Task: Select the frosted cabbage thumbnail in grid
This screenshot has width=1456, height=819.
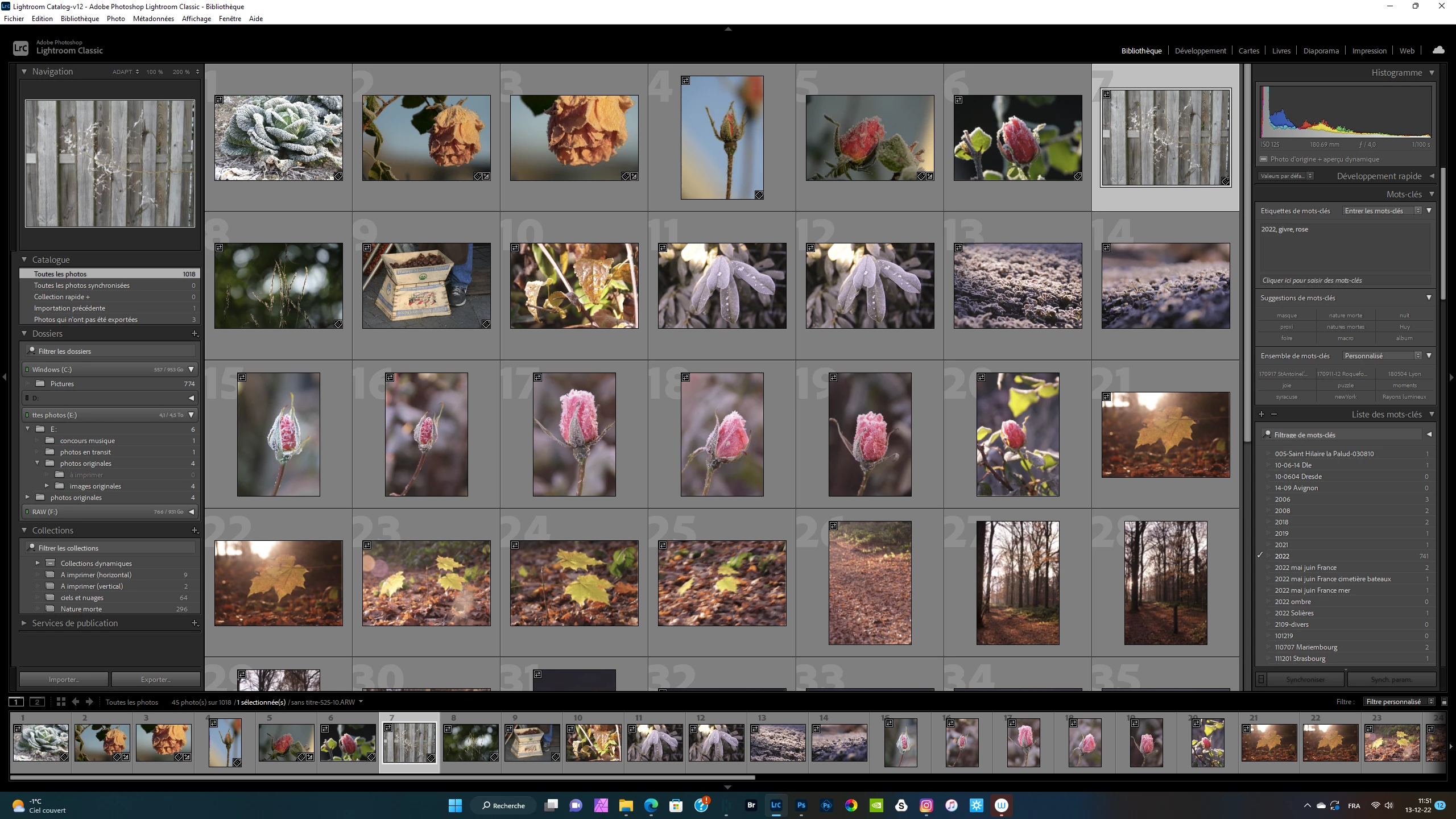Action: coord(278,138)
